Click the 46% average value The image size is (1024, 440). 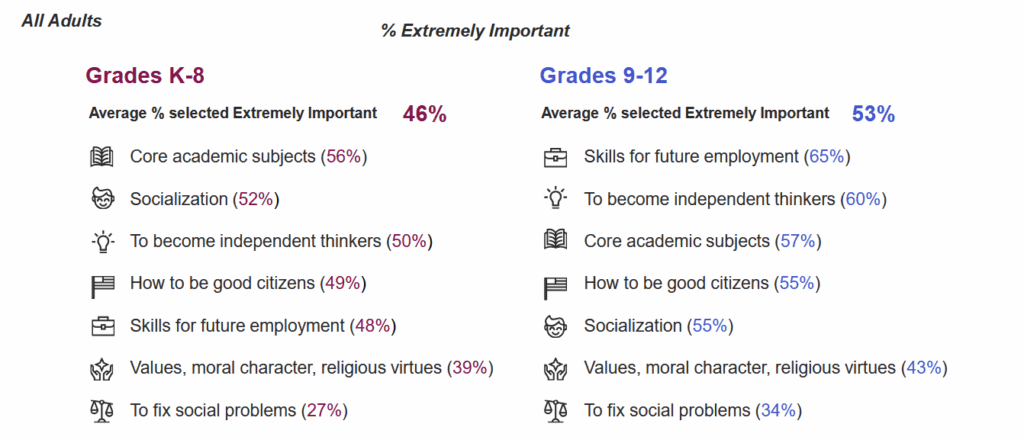tap(424, 114)
